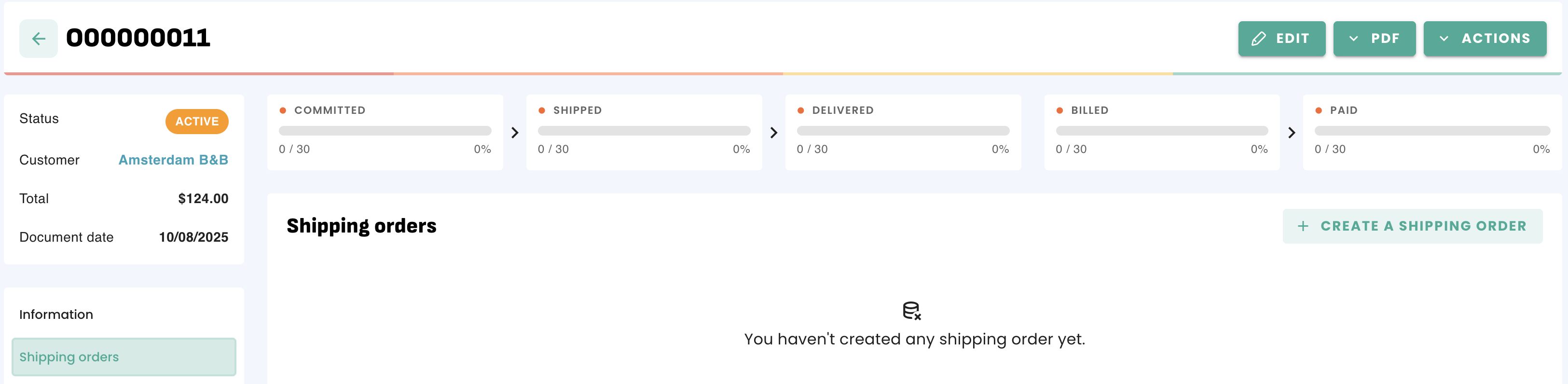The height and width of the screenshot is (384, 1568).
Task: Select Shipping orders sidebar tab
Action: 124,357
